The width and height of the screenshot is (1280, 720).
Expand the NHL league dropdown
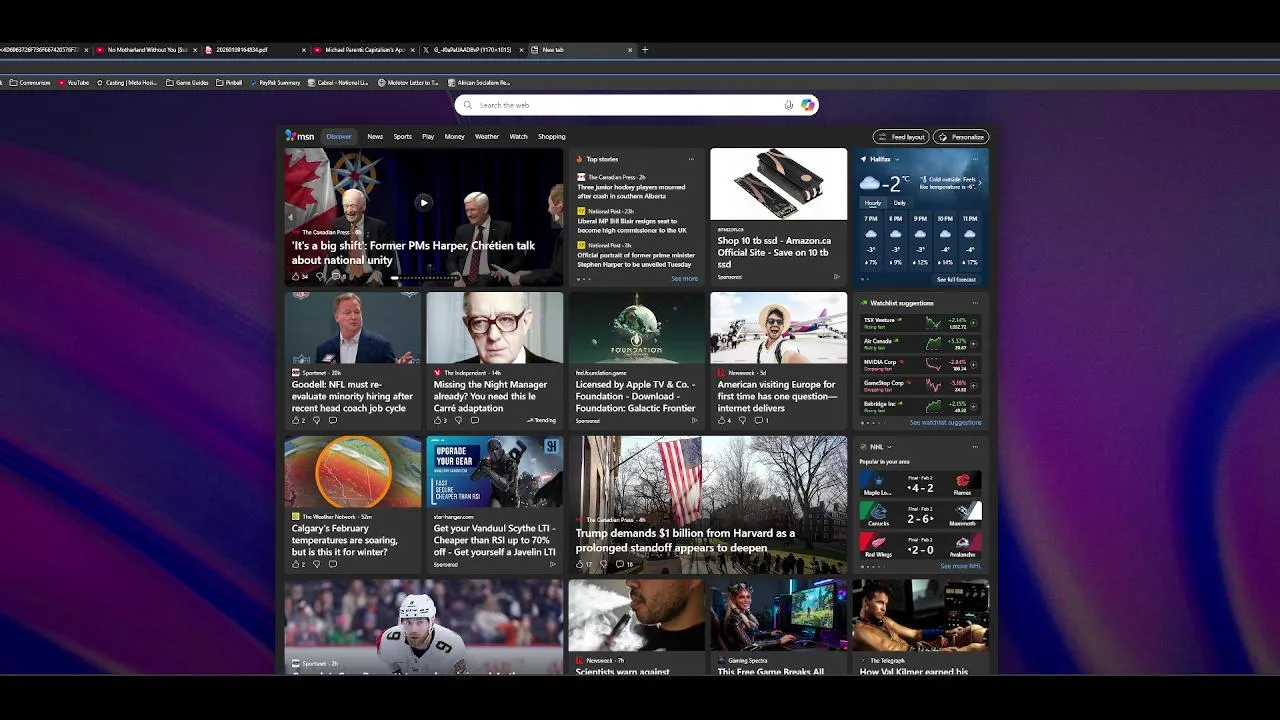coord(889,447)
